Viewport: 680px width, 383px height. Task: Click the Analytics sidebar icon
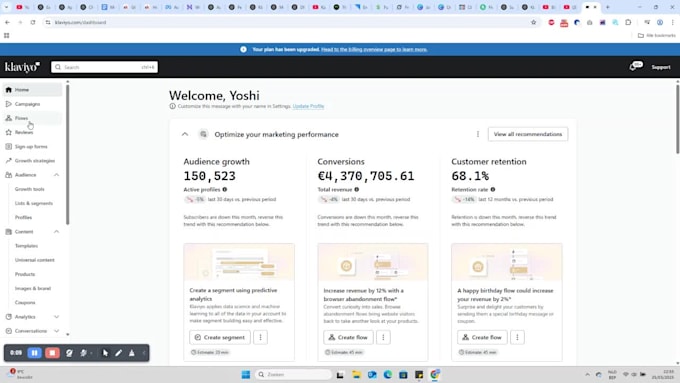[x=9, y=317]
